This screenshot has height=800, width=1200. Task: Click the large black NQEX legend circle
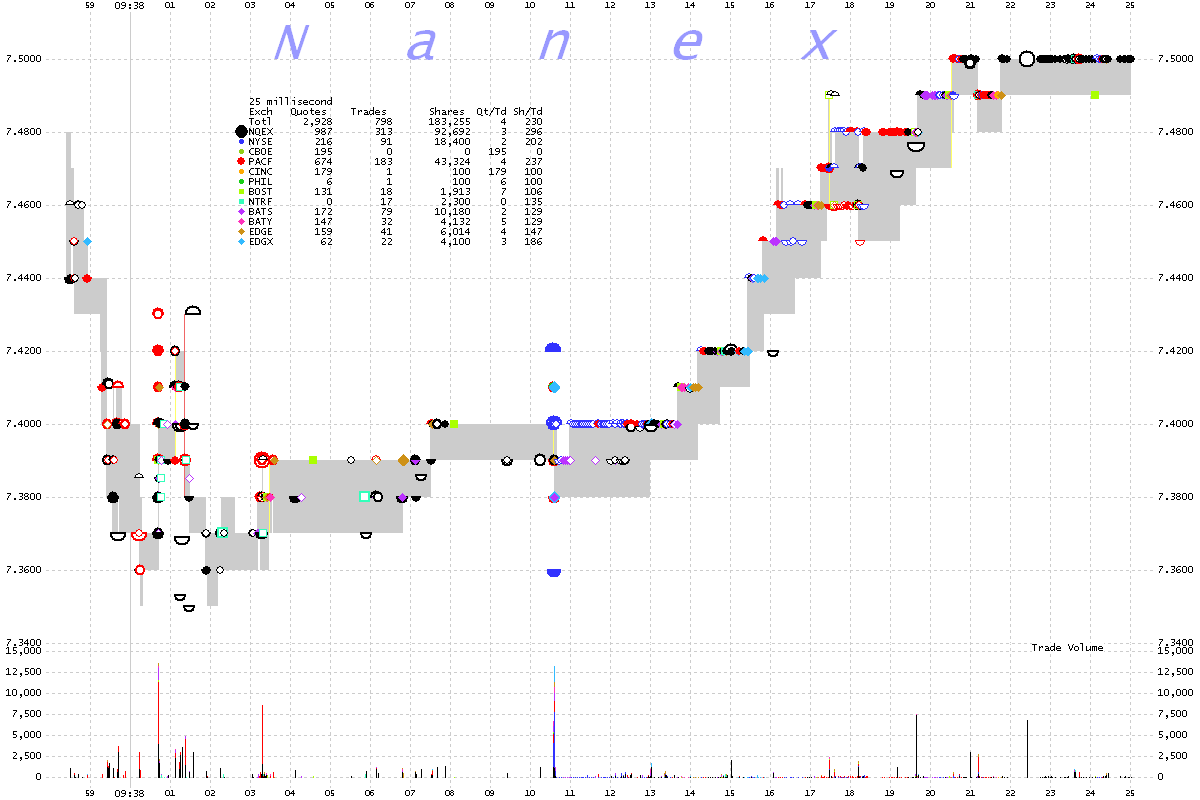coord(241,131)
